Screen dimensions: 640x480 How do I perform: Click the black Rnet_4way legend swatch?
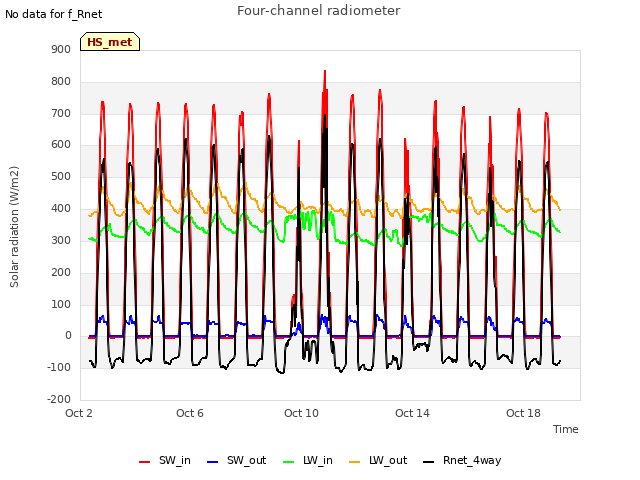429,462
